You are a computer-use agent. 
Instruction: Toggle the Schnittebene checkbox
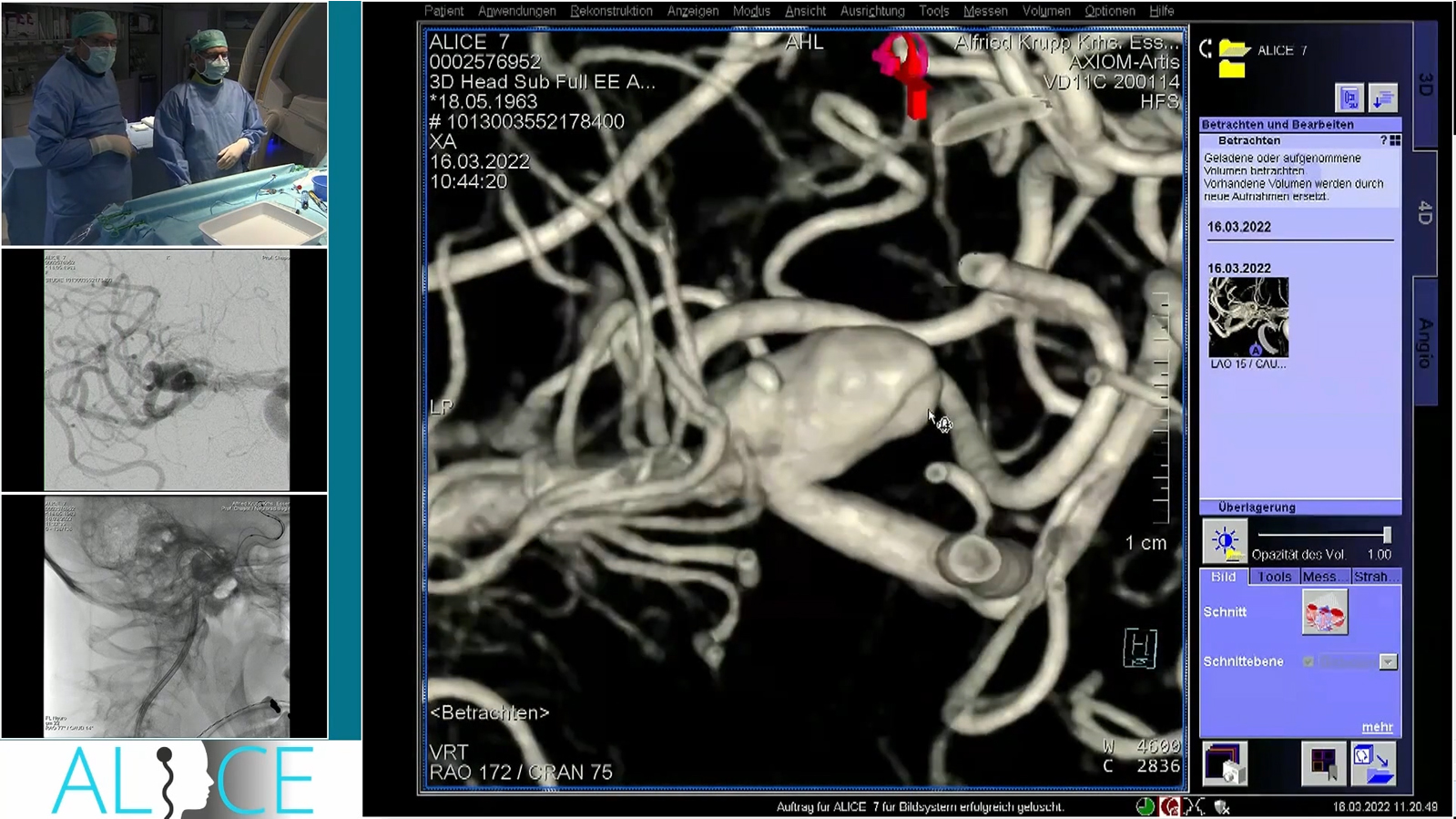coord(1308,661)
